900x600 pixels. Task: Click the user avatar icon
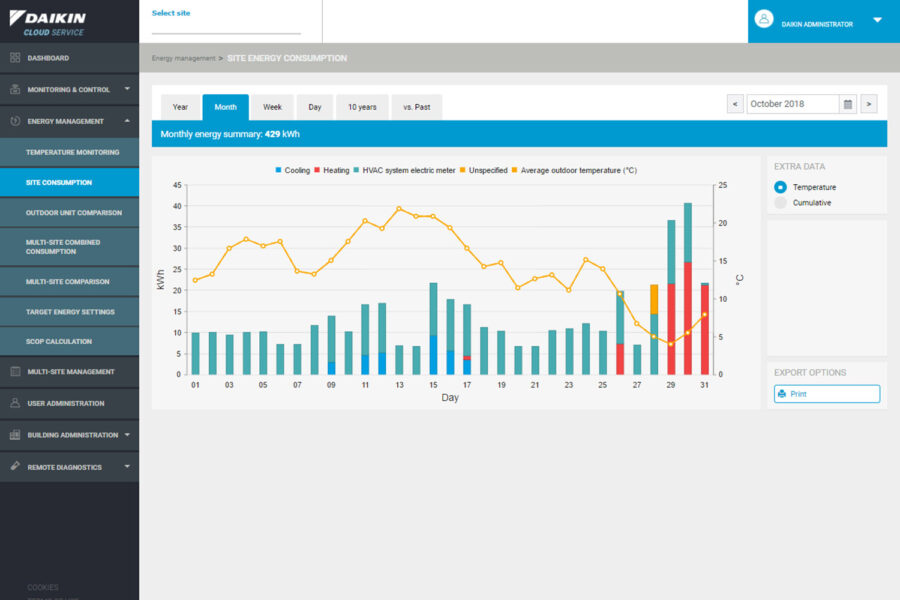[763, 19]
